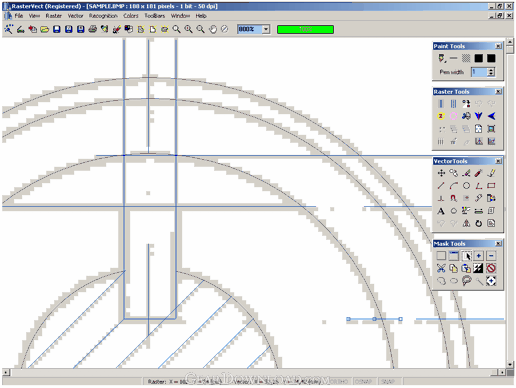Viewport: 516px width, 388px height.
Task: Click the plus add-mask button in Mask Tools
Action: [478, 256]
